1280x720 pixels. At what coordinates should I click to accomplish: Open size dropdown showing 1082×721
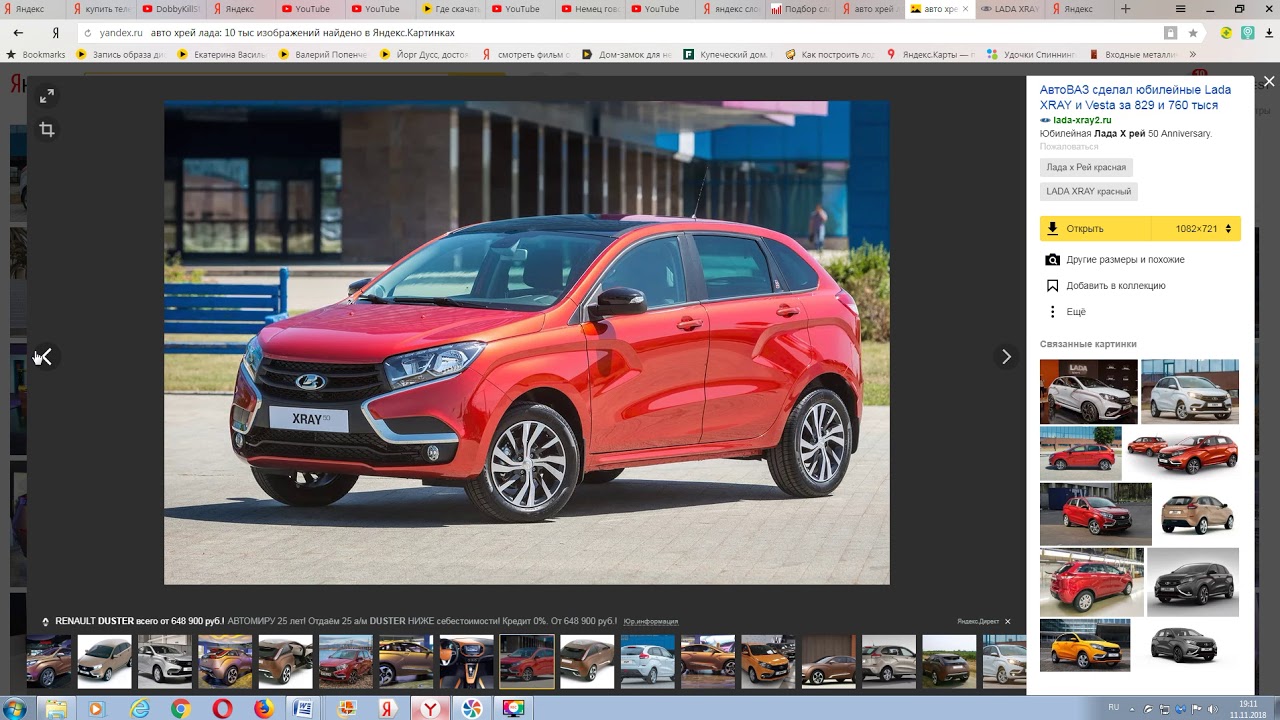click(x=1196, y=229)
